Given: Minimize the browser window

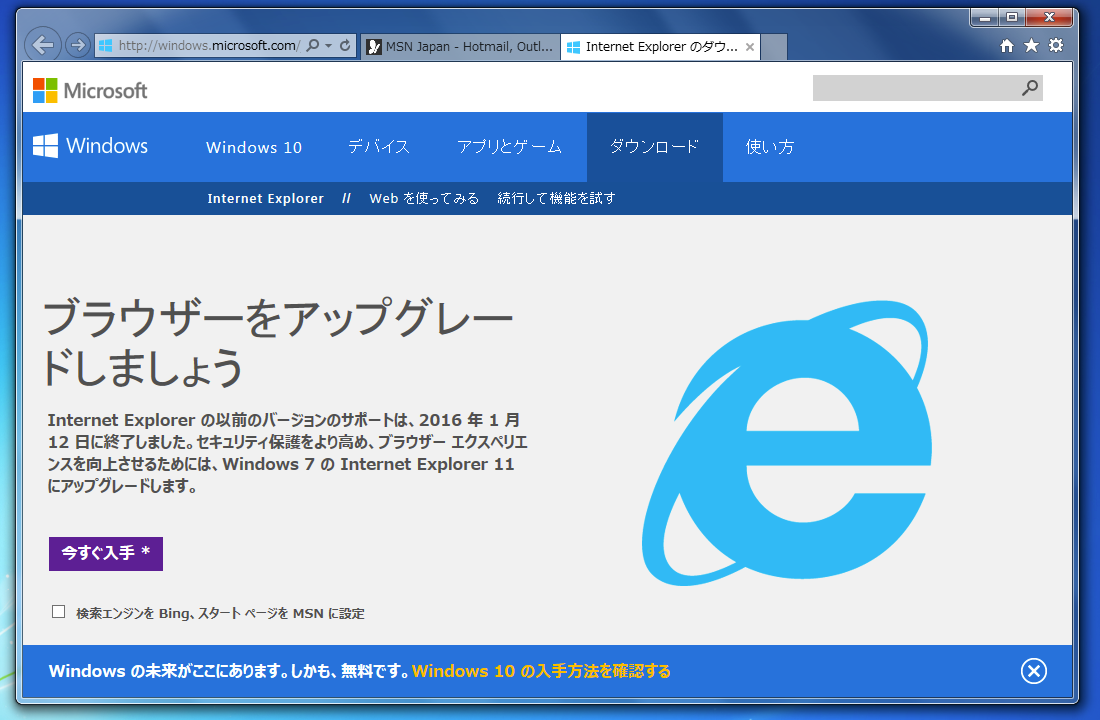Looking at the screenshot, I should 985,18.
